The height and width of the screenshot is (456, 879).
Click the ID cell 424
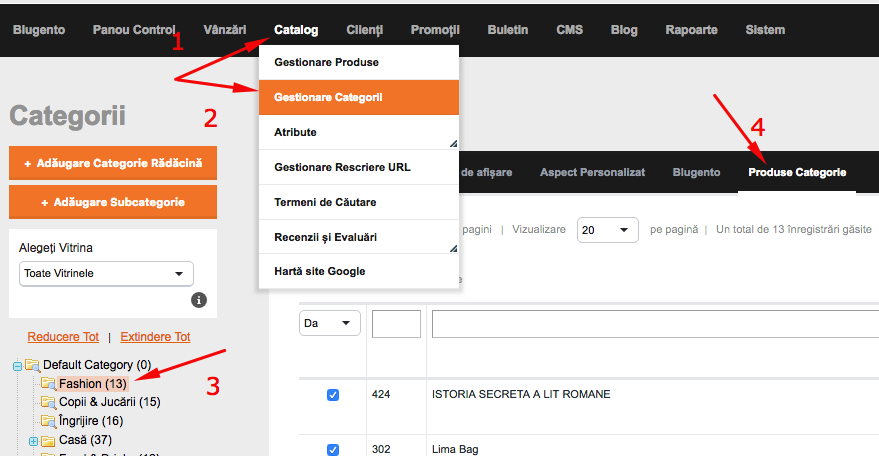pos(381,395)
